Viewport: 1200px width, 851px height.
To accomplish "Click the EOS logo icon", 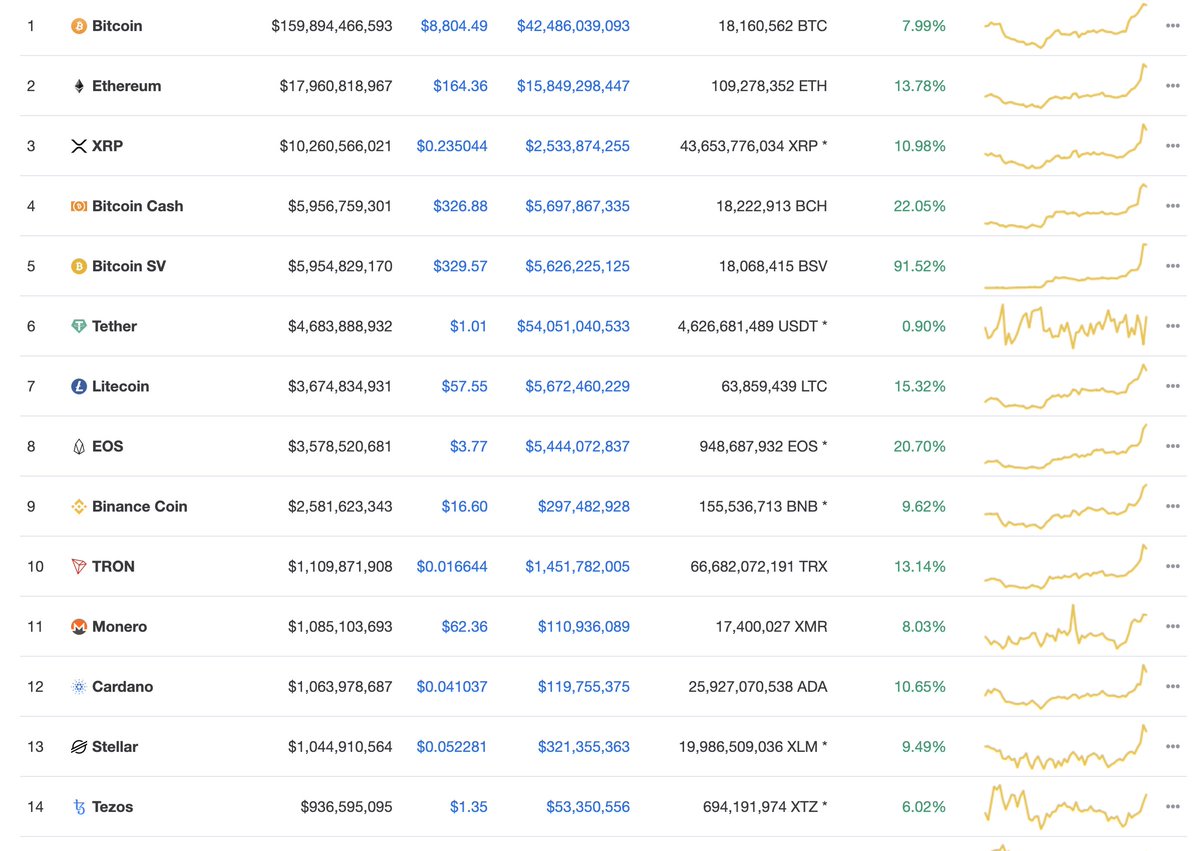I will [79, 446].
